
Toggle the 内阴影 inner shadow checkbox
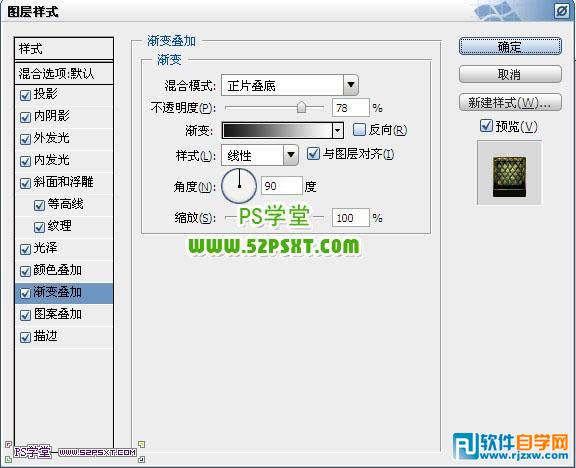25,118
